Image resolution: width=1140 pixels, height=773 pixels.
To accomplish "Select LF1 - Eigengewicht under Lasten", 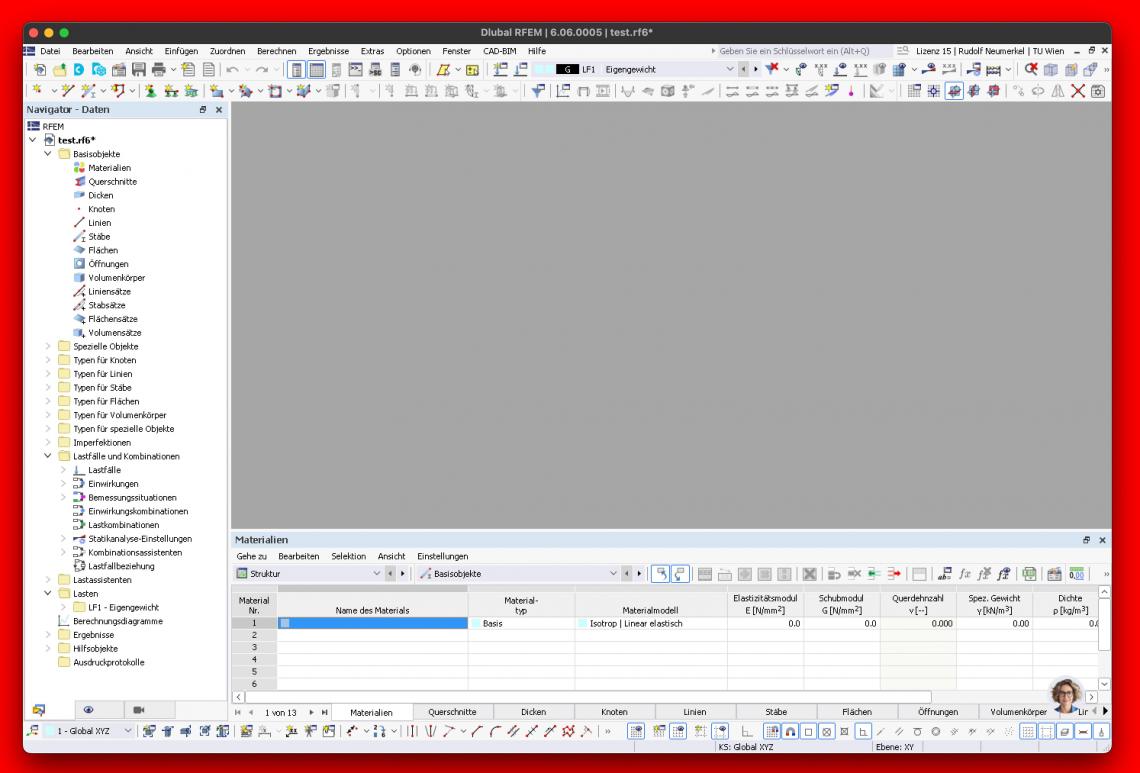I will click(124, 607).
